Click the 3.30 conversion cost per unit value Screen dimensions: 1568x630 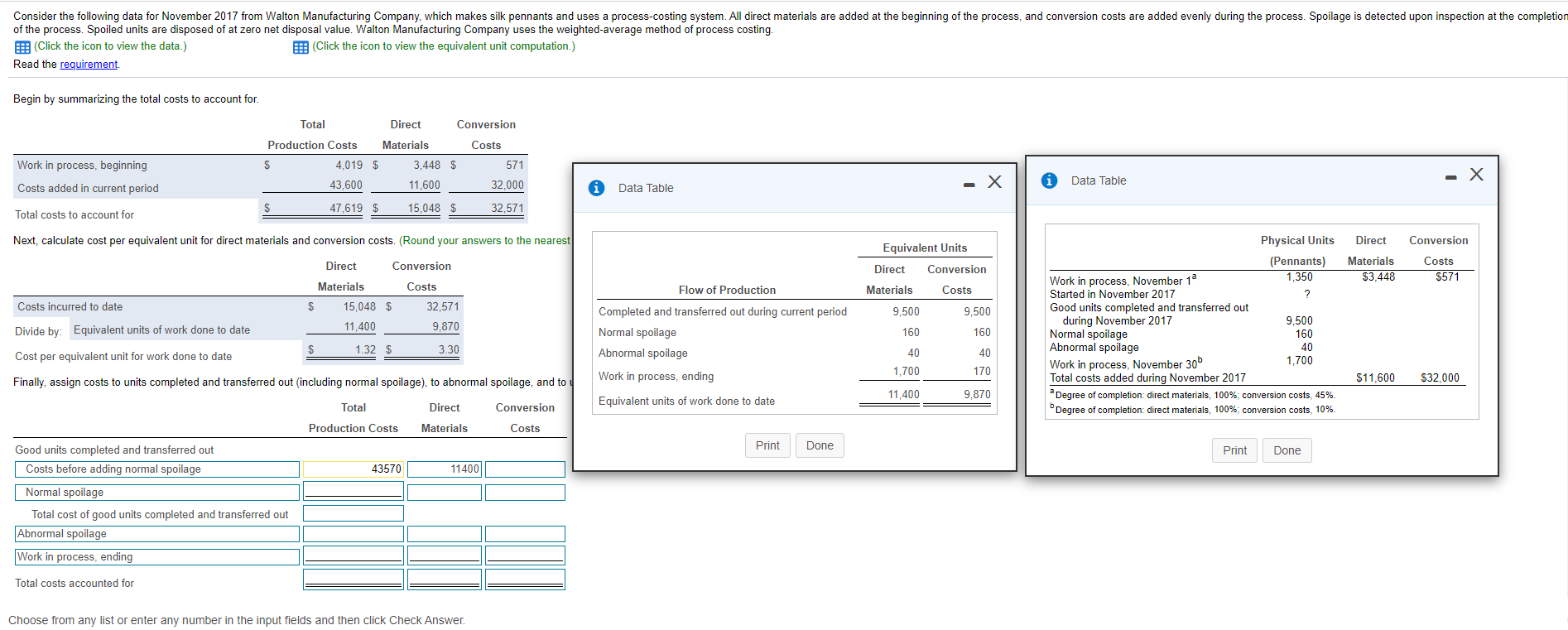pos(449,350)
